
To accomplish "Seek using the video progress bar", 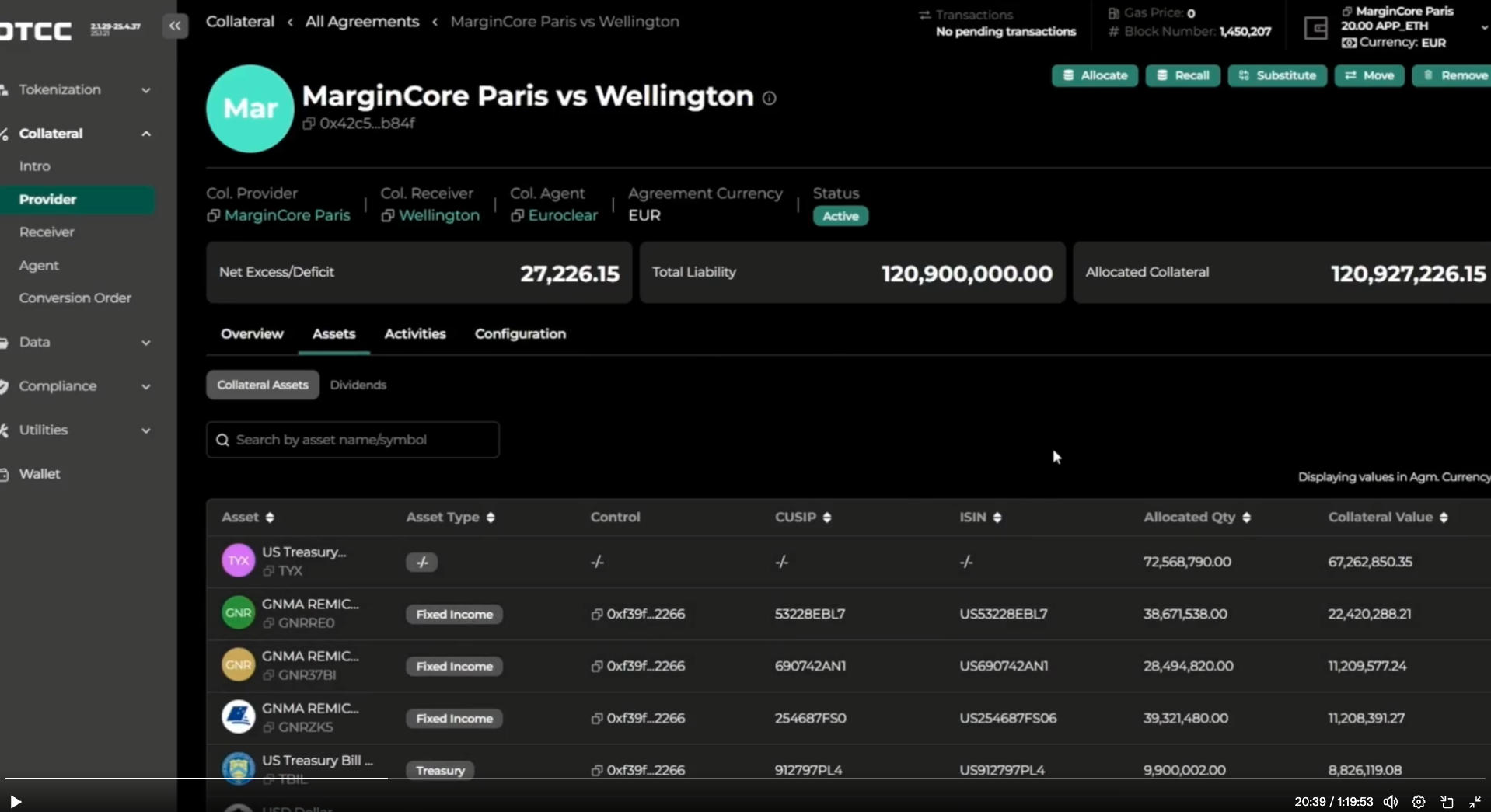I will point(745,778).
